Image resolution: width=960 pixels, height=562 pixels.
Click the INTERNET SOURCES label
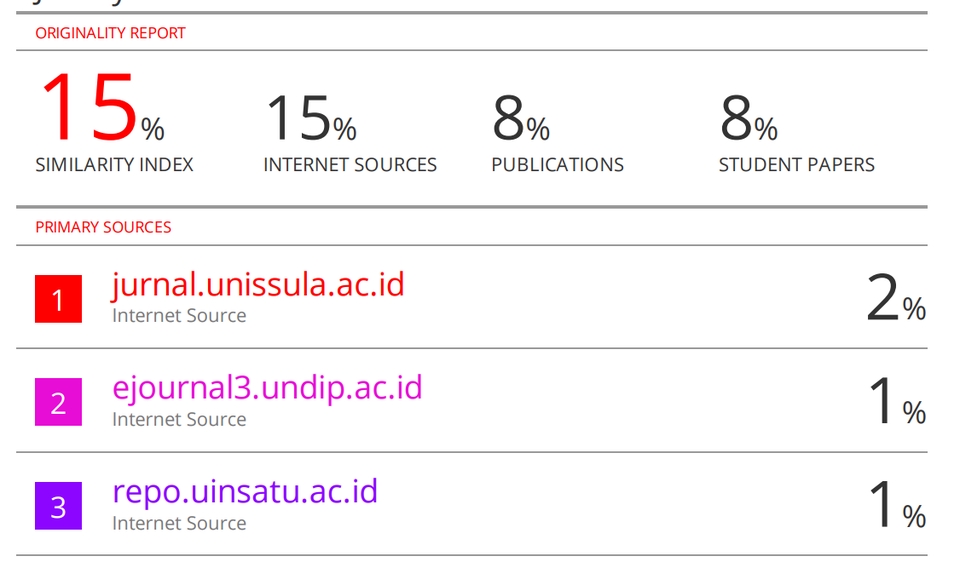[x=350, y=165]
